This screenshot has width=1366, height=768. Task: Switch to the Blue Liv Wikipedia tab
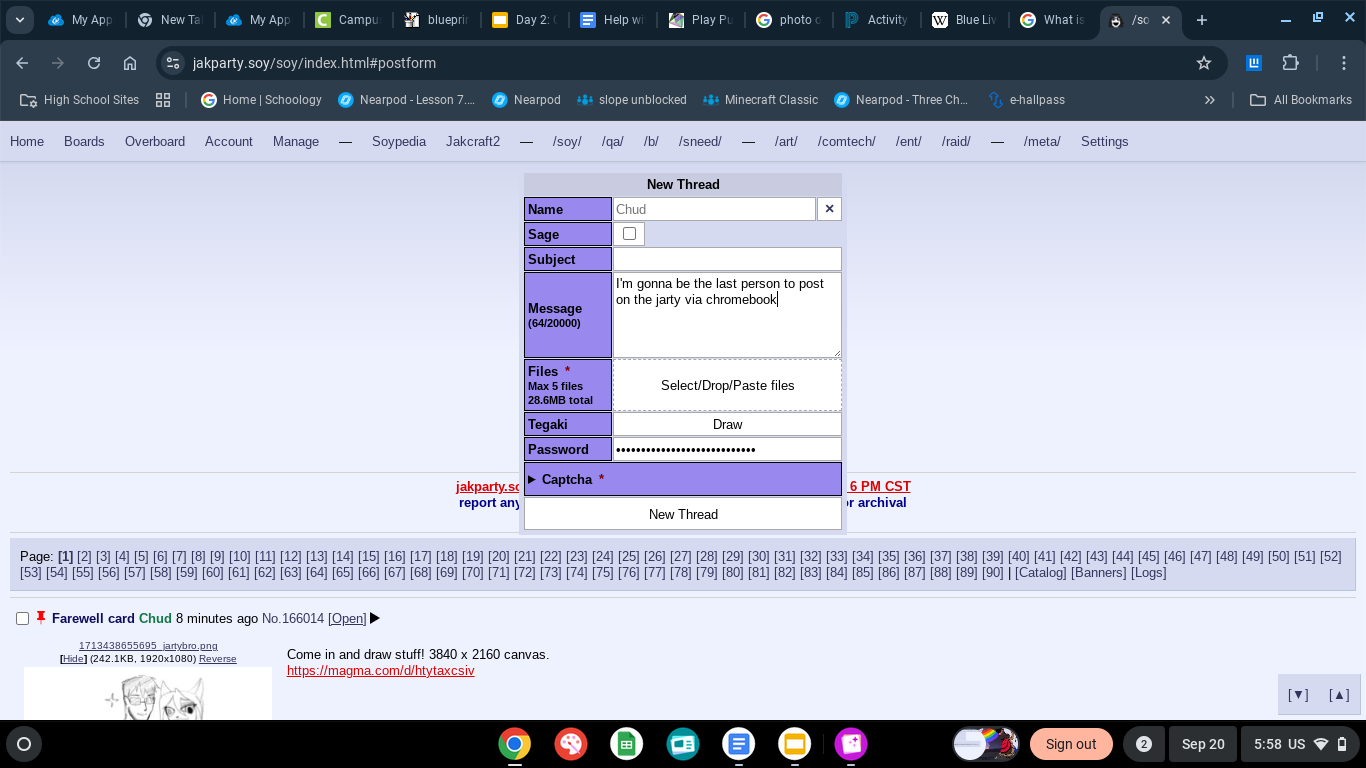964,20
